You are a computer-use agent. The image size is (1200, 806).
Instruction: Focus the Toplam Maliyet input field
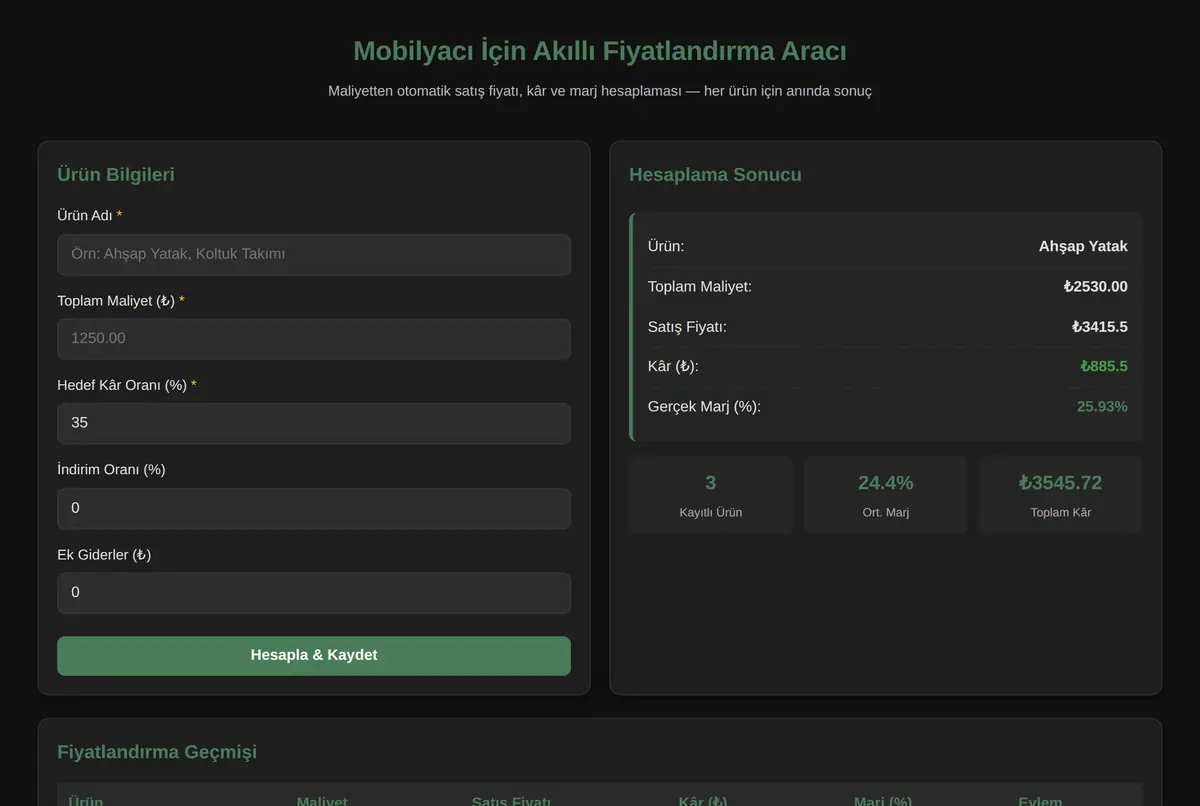(x=314, y=339)
